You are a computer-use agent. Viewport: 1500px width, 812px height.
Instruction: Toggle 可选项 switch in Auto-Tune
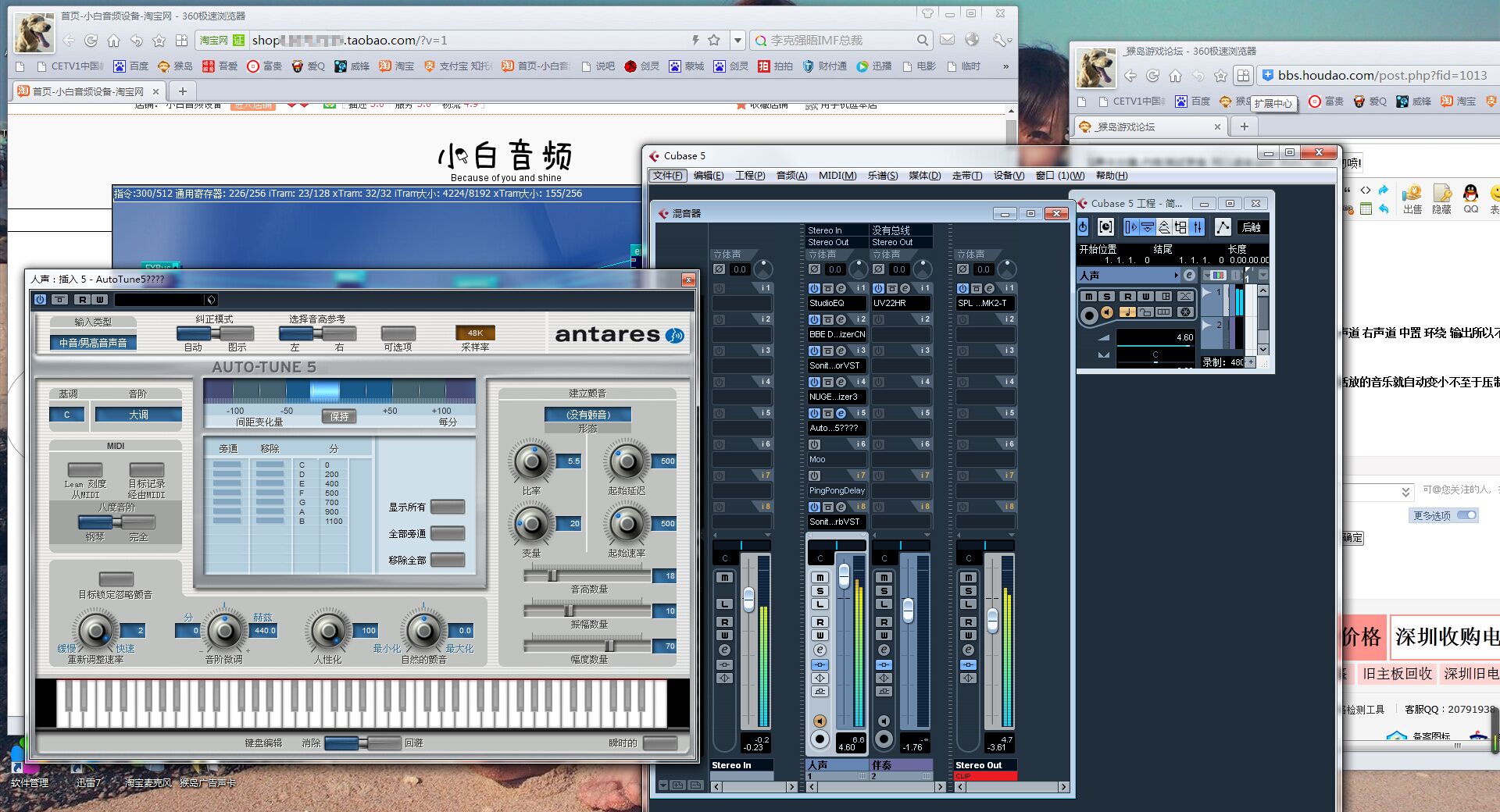pyautogui.click(x=398, y=333)
